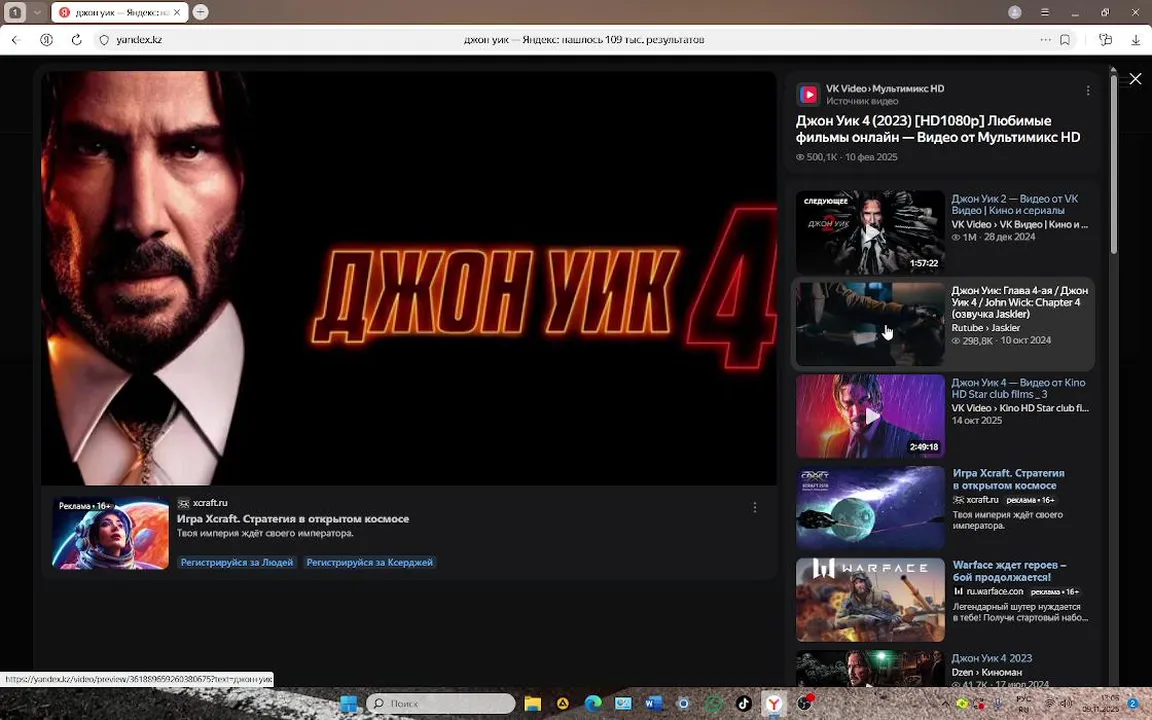Open the ru.warface.com domain link
The height and width of the screenshot is (720, 1152).
994,591
